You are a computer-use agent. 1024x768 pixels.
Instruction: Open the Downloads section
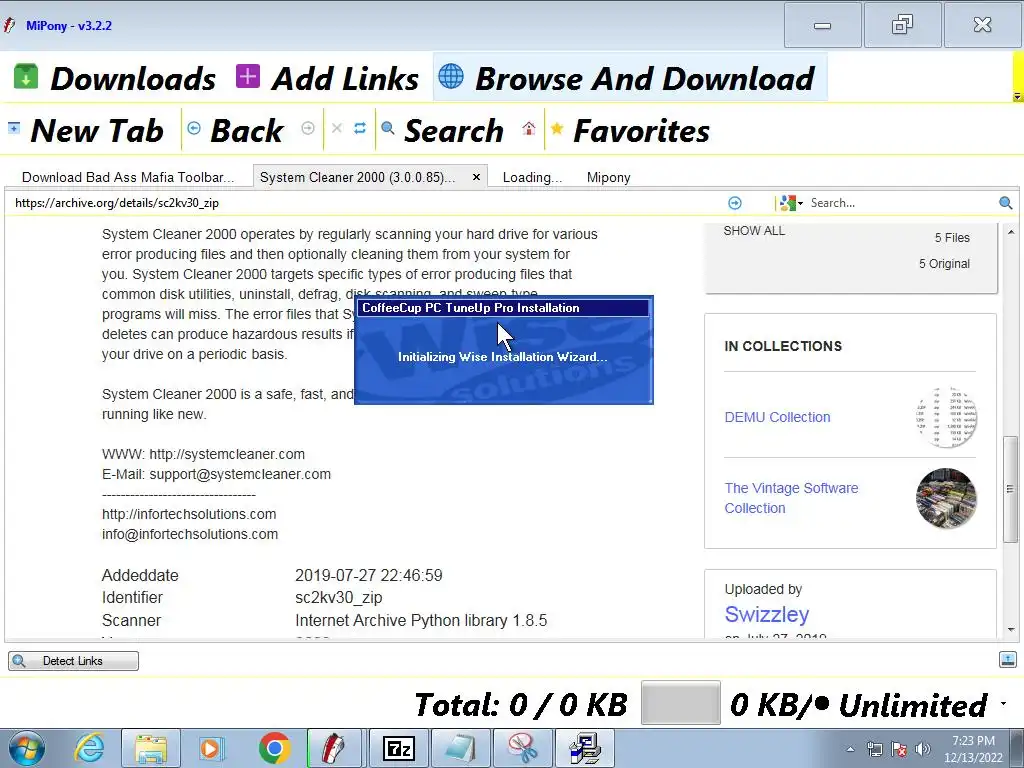point(114,78)
